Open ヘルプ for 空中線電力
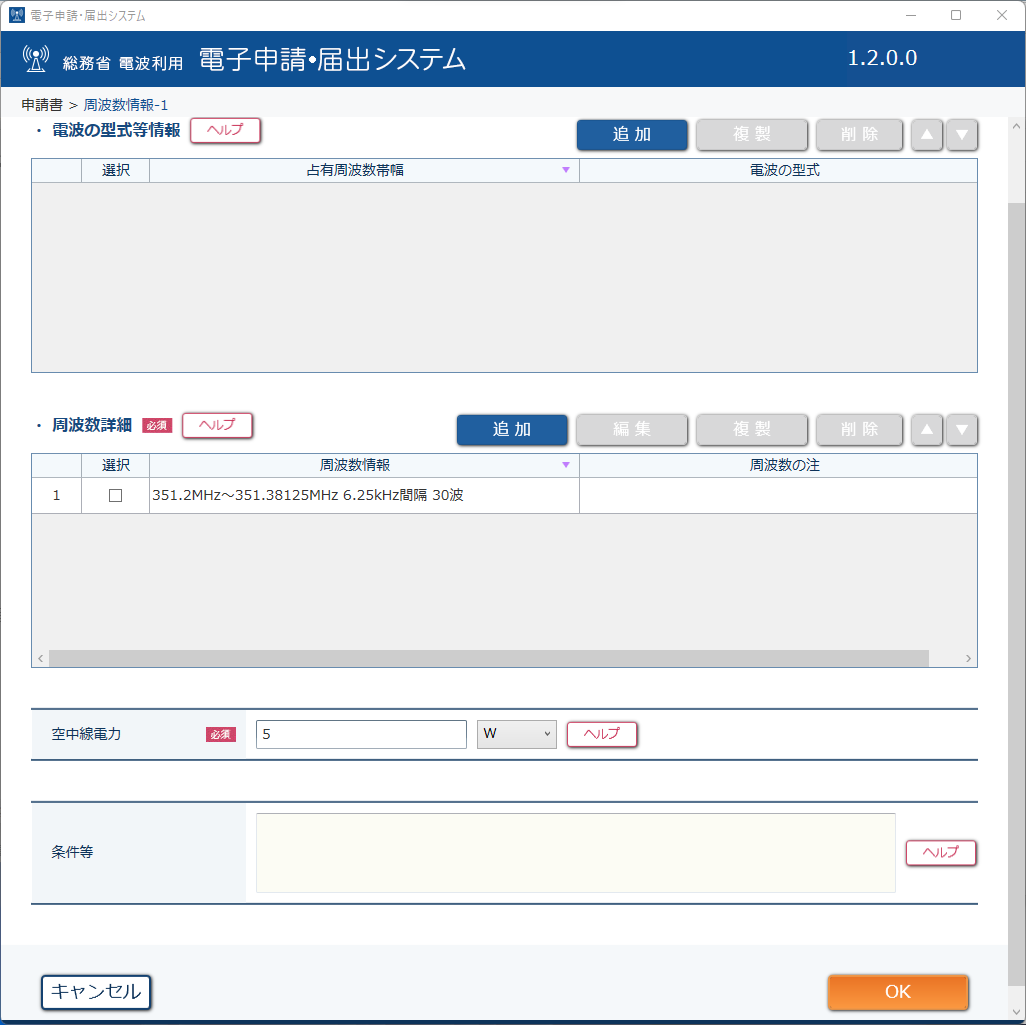 point(601,734)
